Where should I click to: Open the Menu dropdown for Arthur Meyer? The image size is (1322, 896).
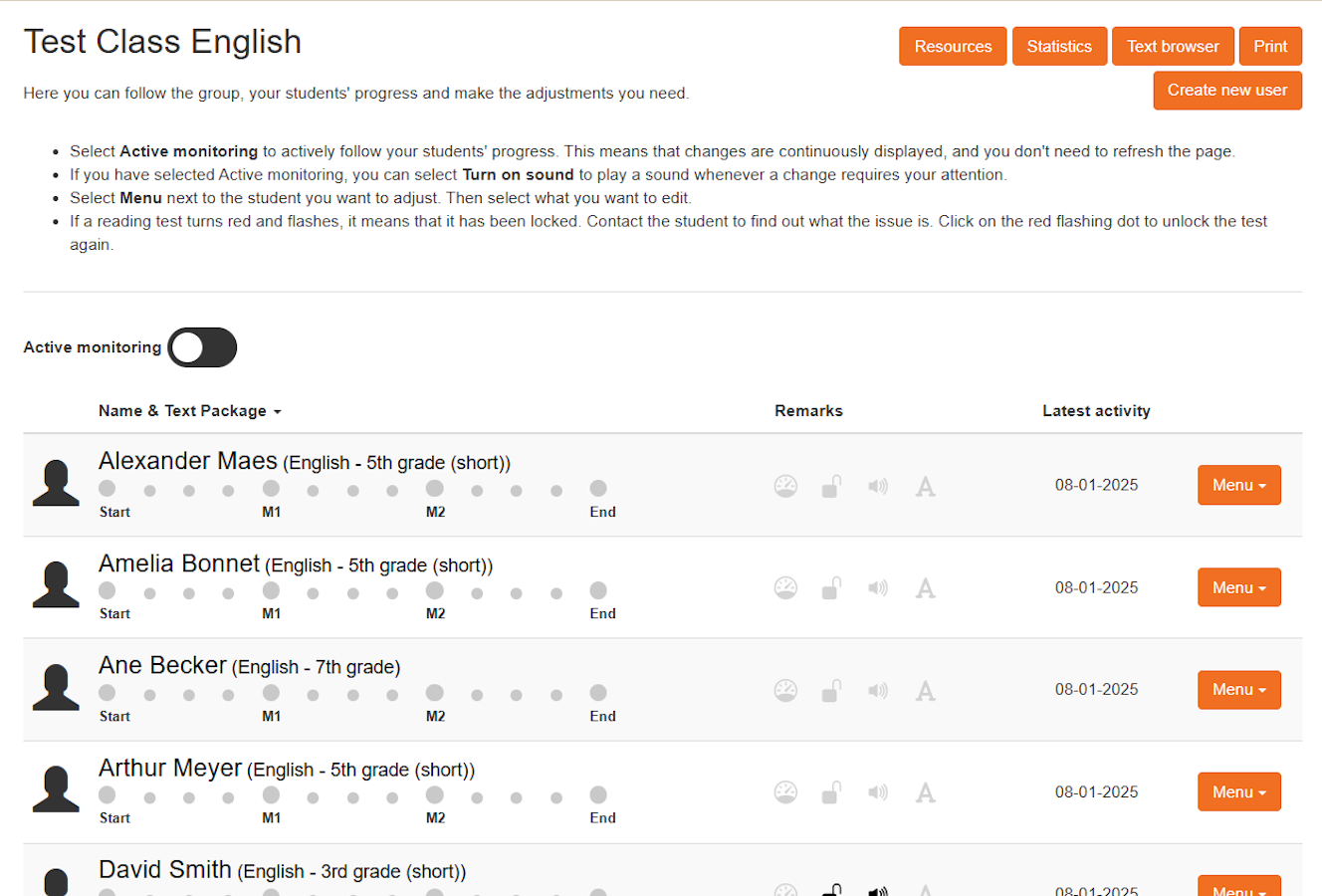[1238, 792]
